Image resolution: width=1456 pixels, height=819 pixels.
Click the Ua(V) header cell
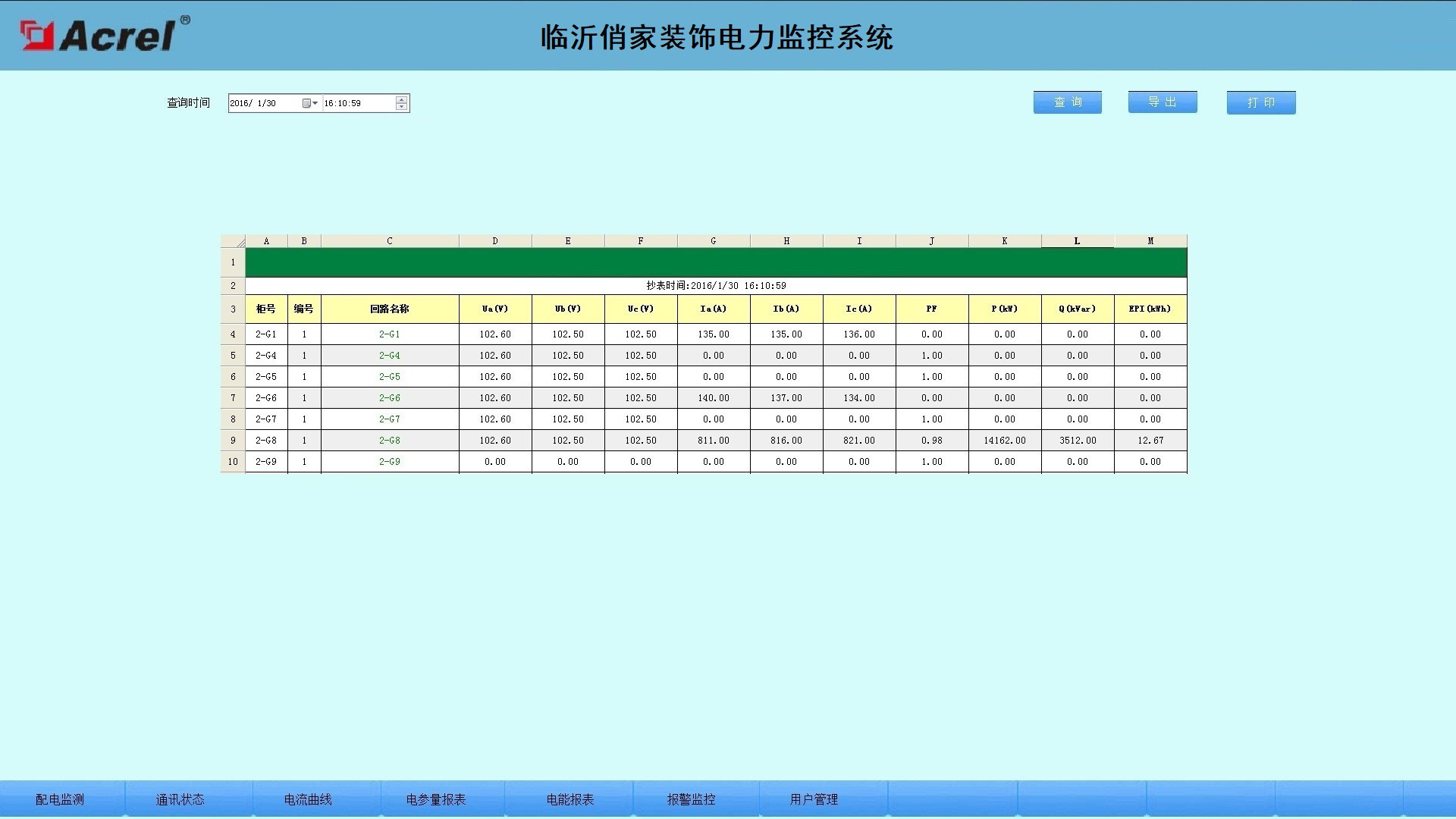click(495, 309)
